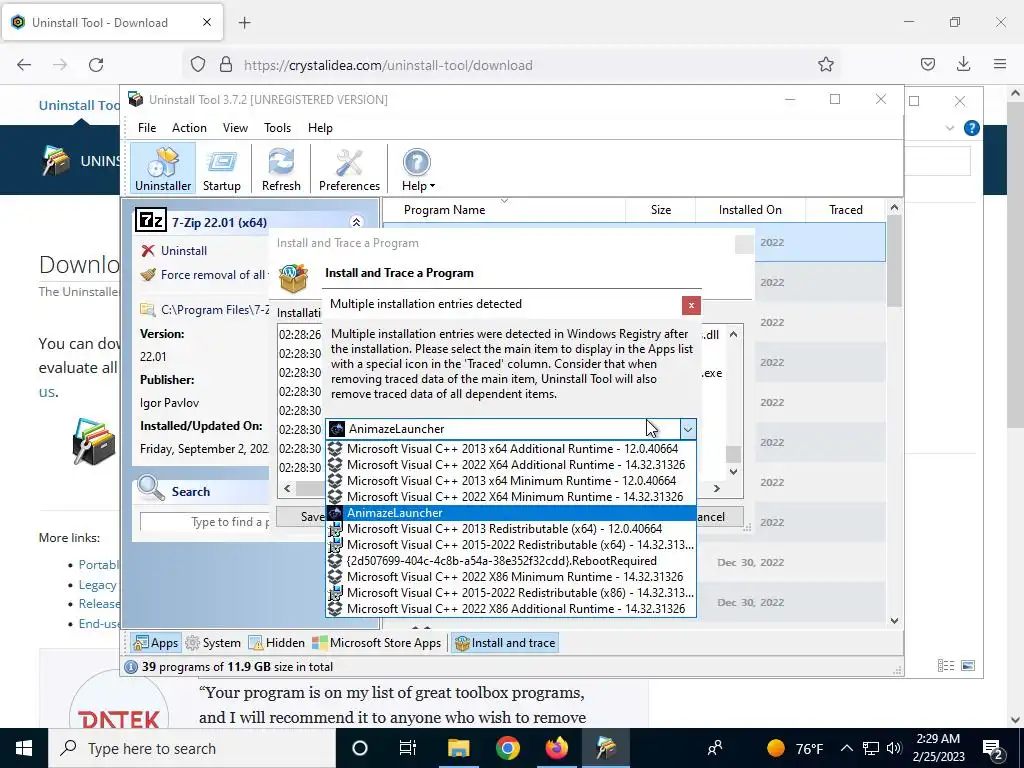Viewport: 1024px width, 768px height.
Task: Switch to Install and trace tab
Action: [x=505, y=643]
